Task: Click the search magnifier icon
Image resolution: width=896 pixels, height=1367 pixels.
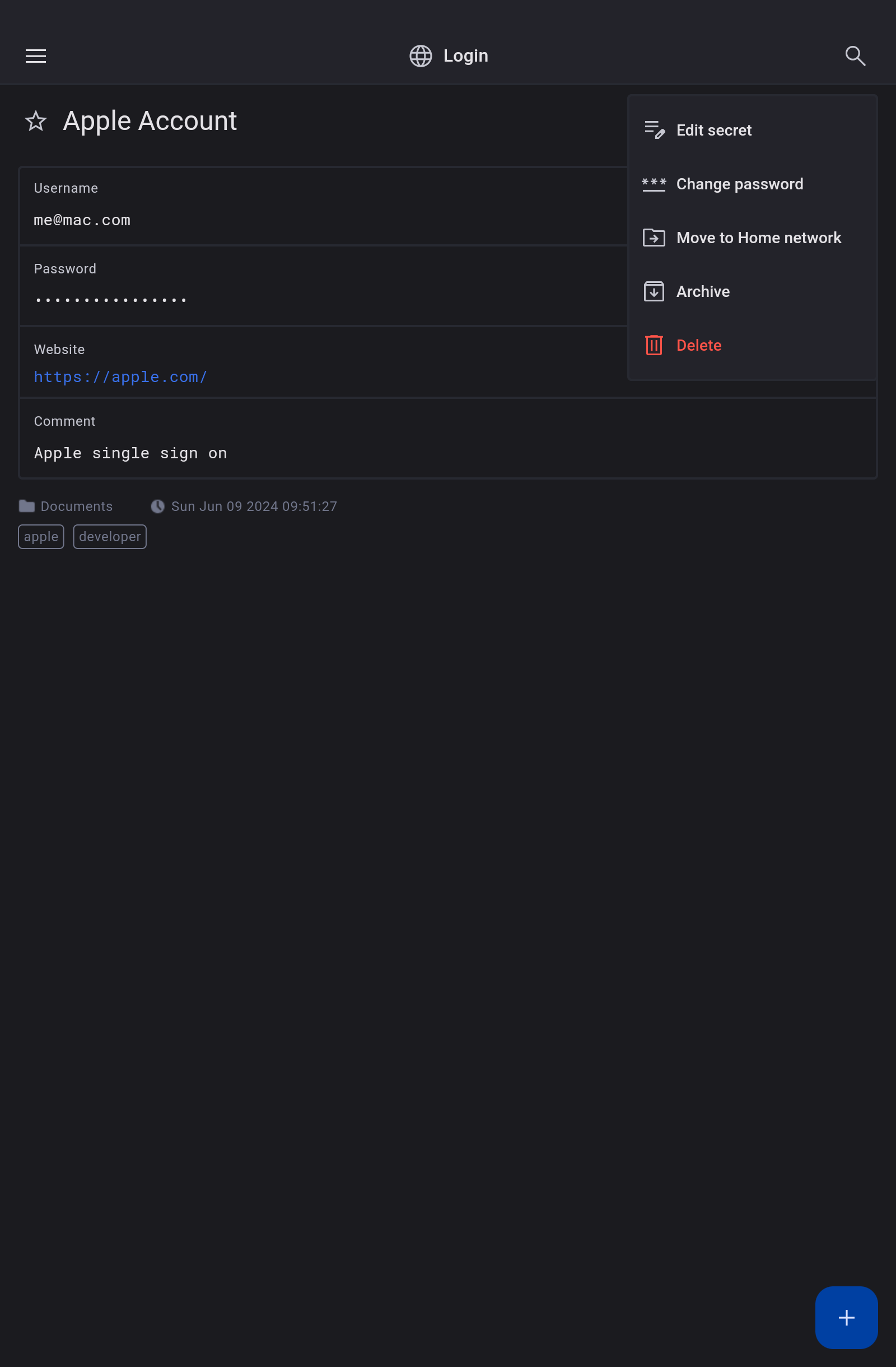Action: coord(855,55)
